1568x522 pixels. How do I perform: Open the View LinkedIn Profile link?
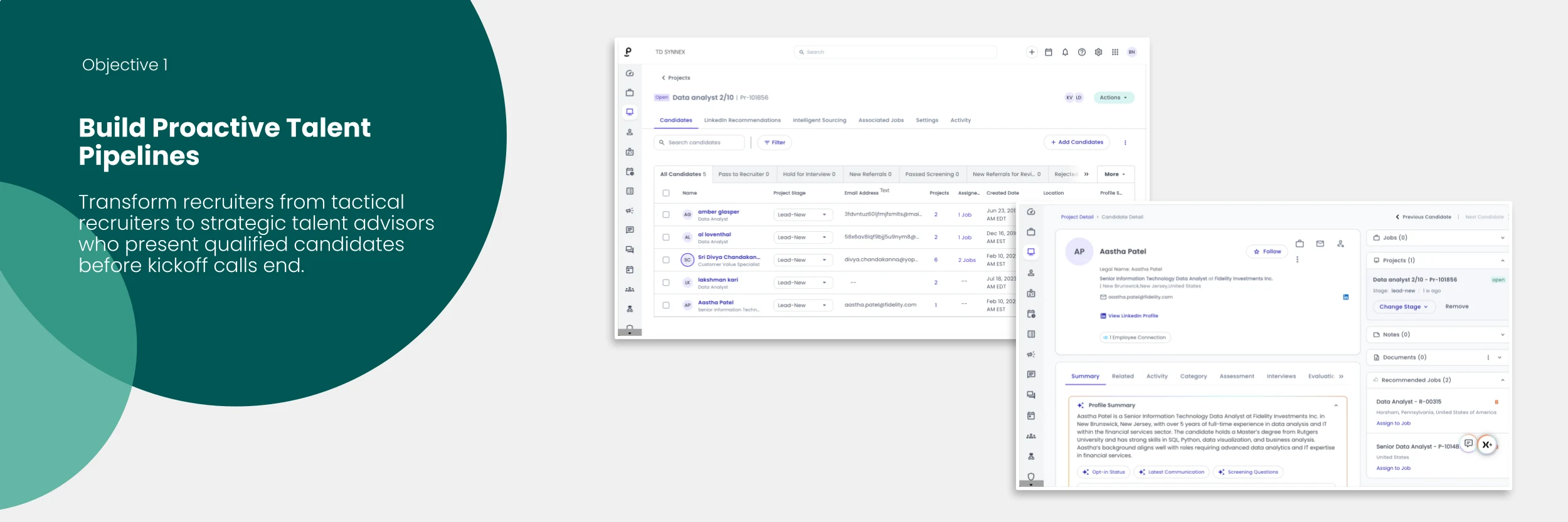pos(1129,316)
